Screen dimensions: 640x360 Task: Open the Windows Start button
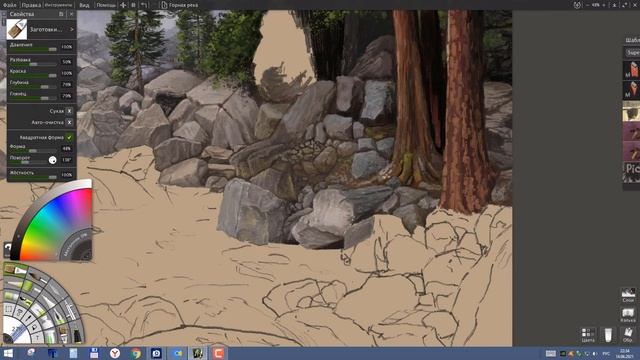coord(8,353)
